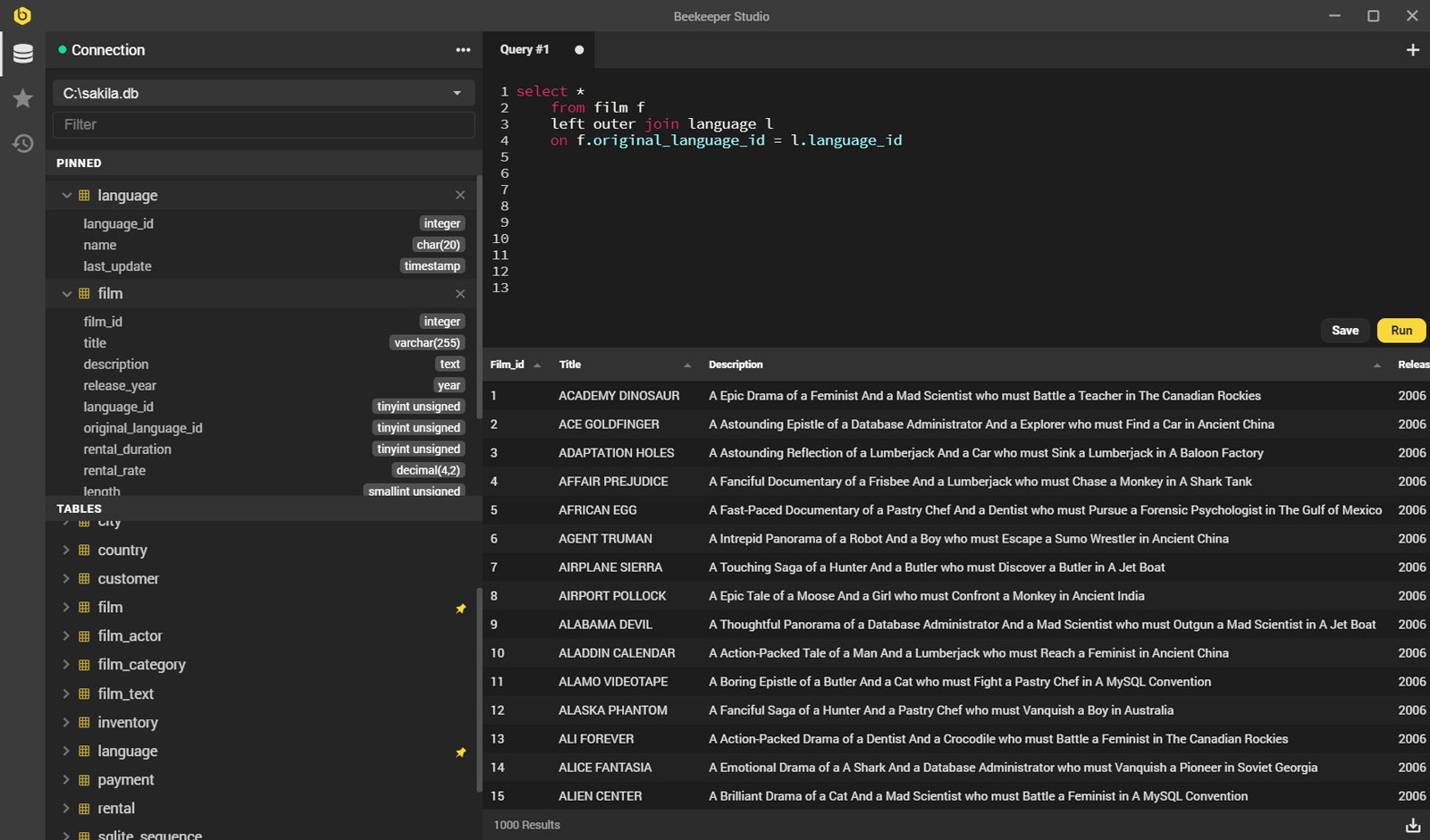This screenshot has height=840, width=1430.
Task: Select the Query #1 tab
Action: (525, 50)
